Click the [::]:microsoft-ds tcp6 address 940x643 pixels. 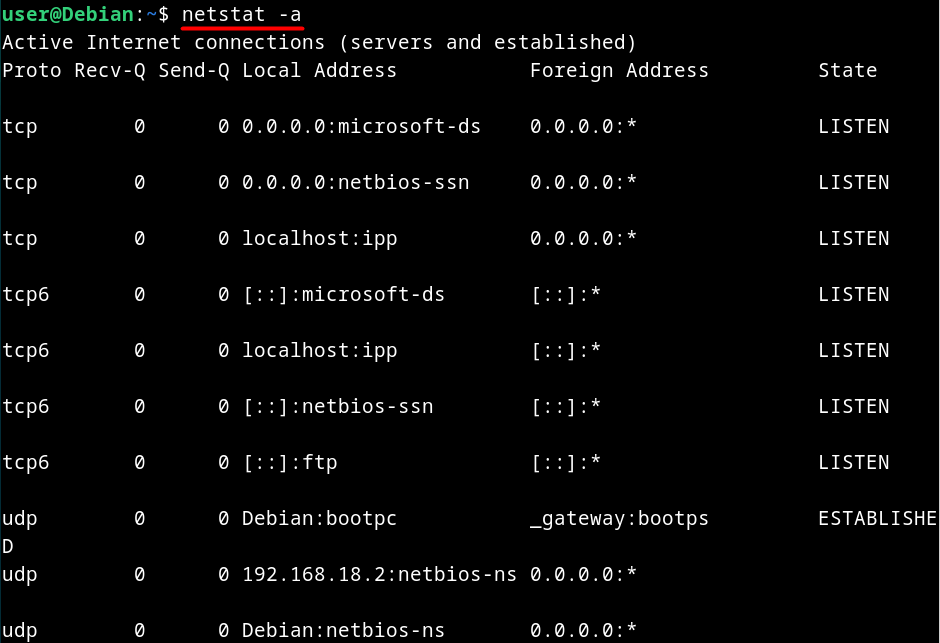click(344, 294)
